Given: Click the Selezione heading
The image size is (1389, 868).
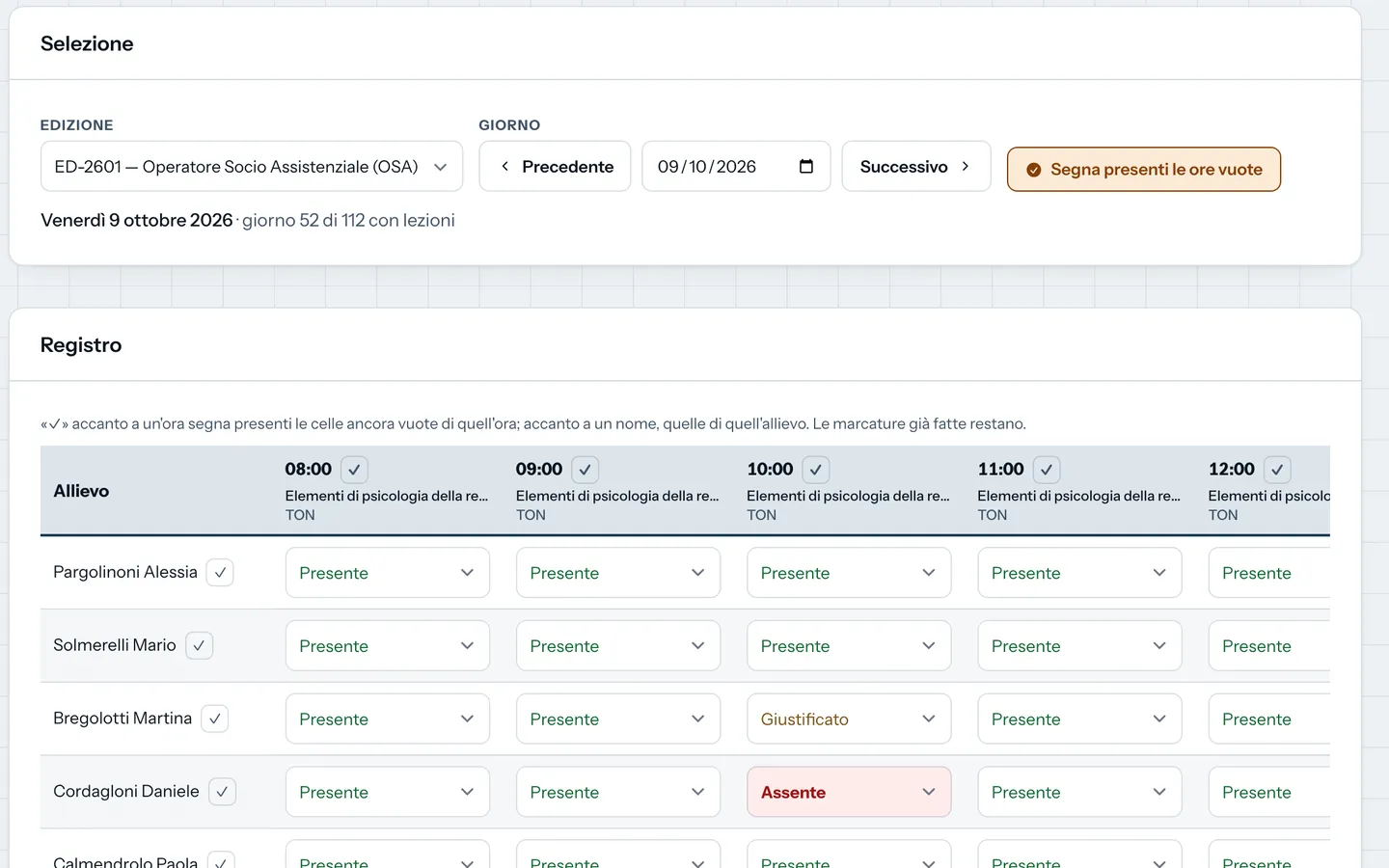Looking at the screenshot, I should (x=87, y=43).
